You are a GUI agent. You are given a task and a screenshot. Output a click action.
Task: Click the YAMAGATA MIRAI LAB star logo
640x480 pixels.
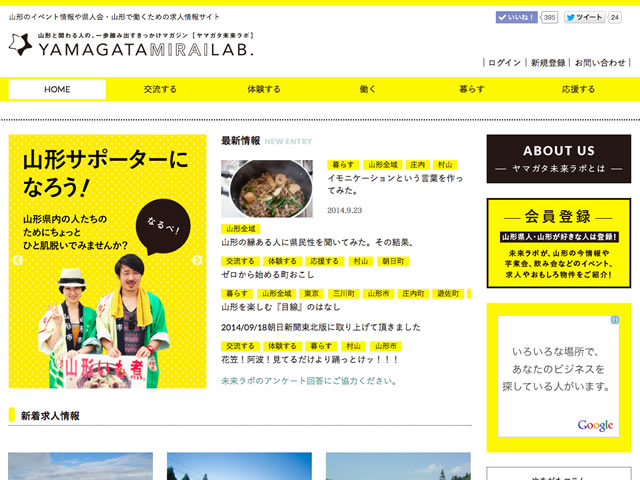coord(20,44)
